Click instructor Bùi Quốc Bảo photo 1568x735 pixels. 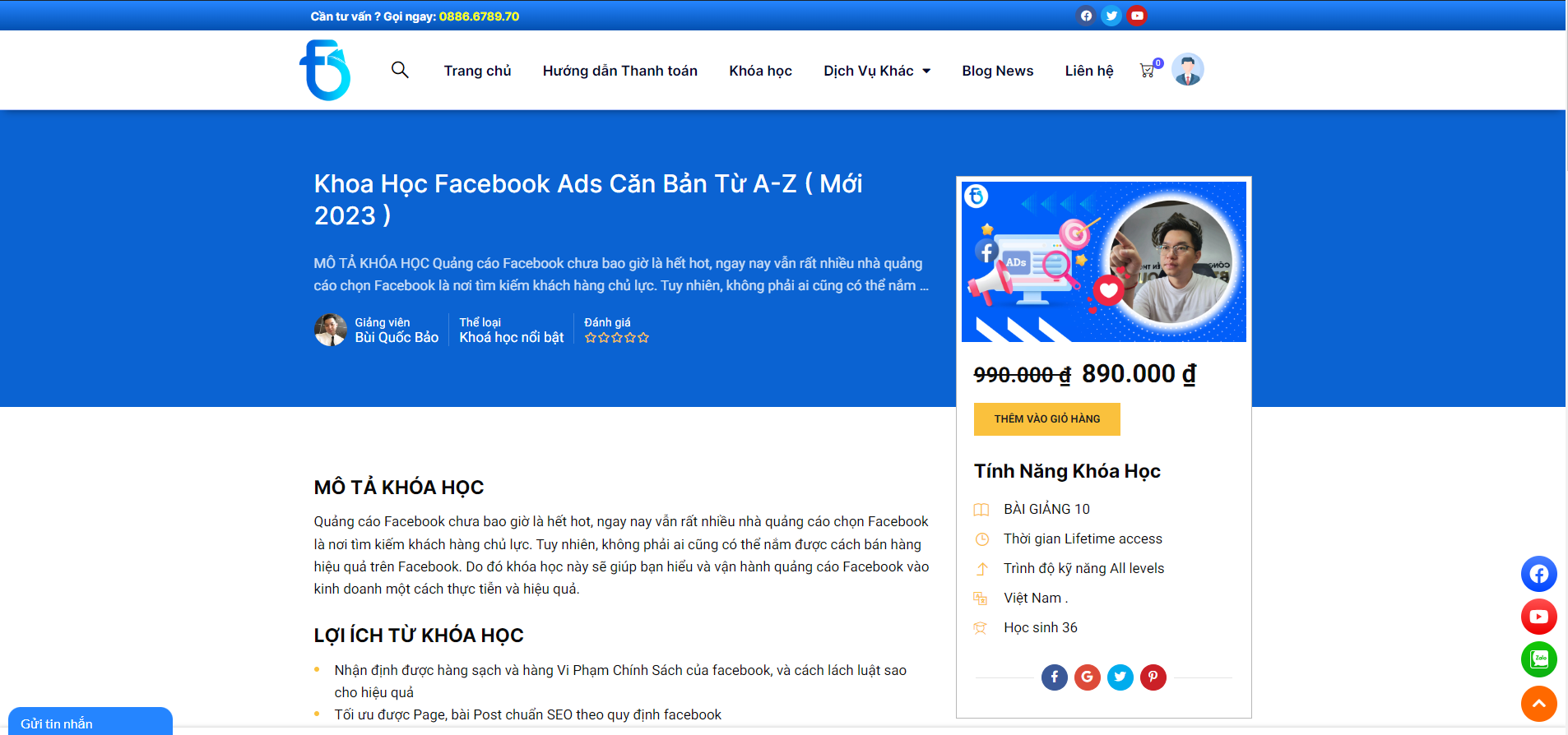[x=331, y=330]
